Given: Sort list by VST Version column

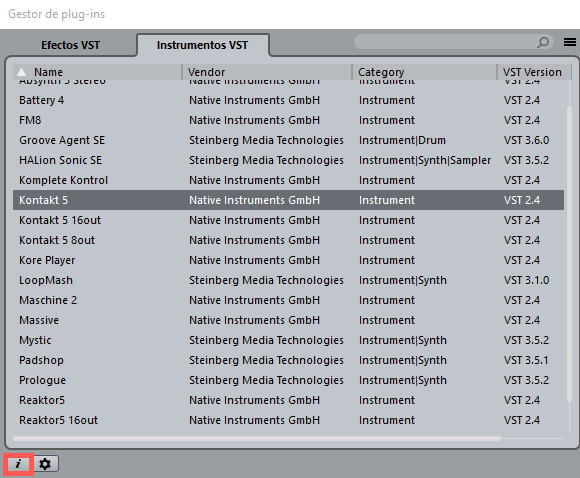Looking at the screenshot, I should (534, 72).
